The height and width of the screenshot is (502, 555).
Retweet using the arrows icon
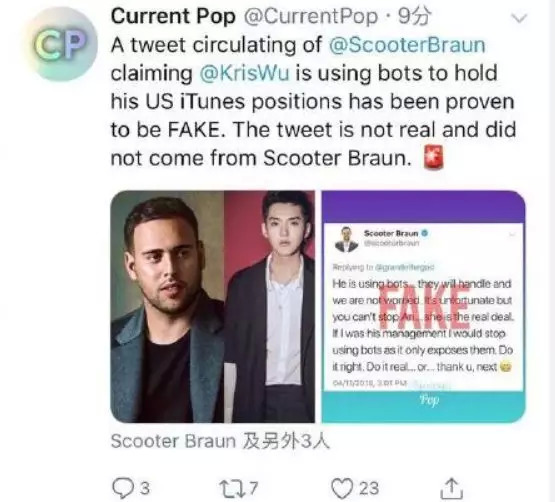tap(231, 489)
